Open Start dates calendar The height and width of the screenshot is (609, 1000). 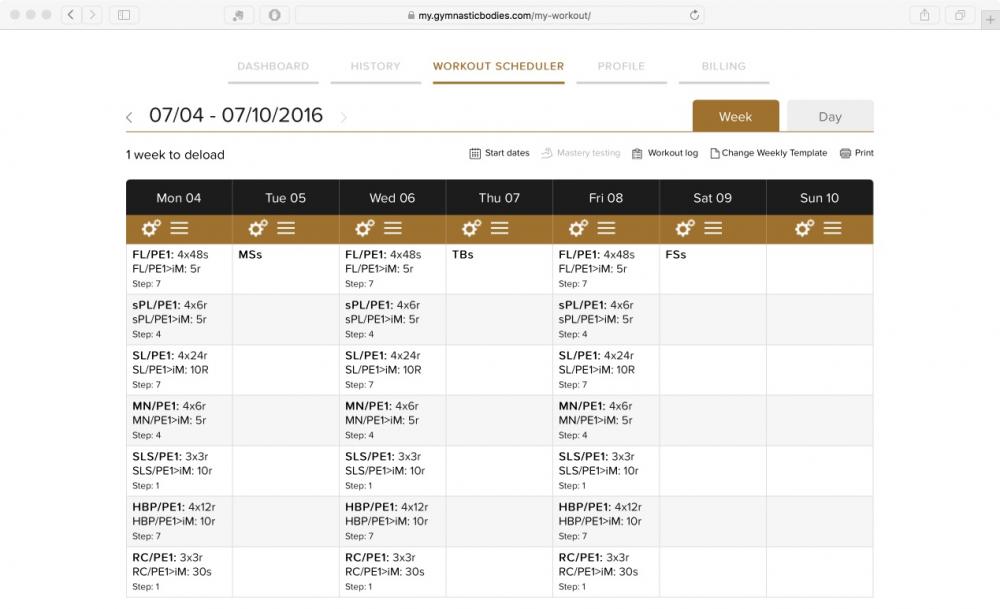(x=499, y=153)
